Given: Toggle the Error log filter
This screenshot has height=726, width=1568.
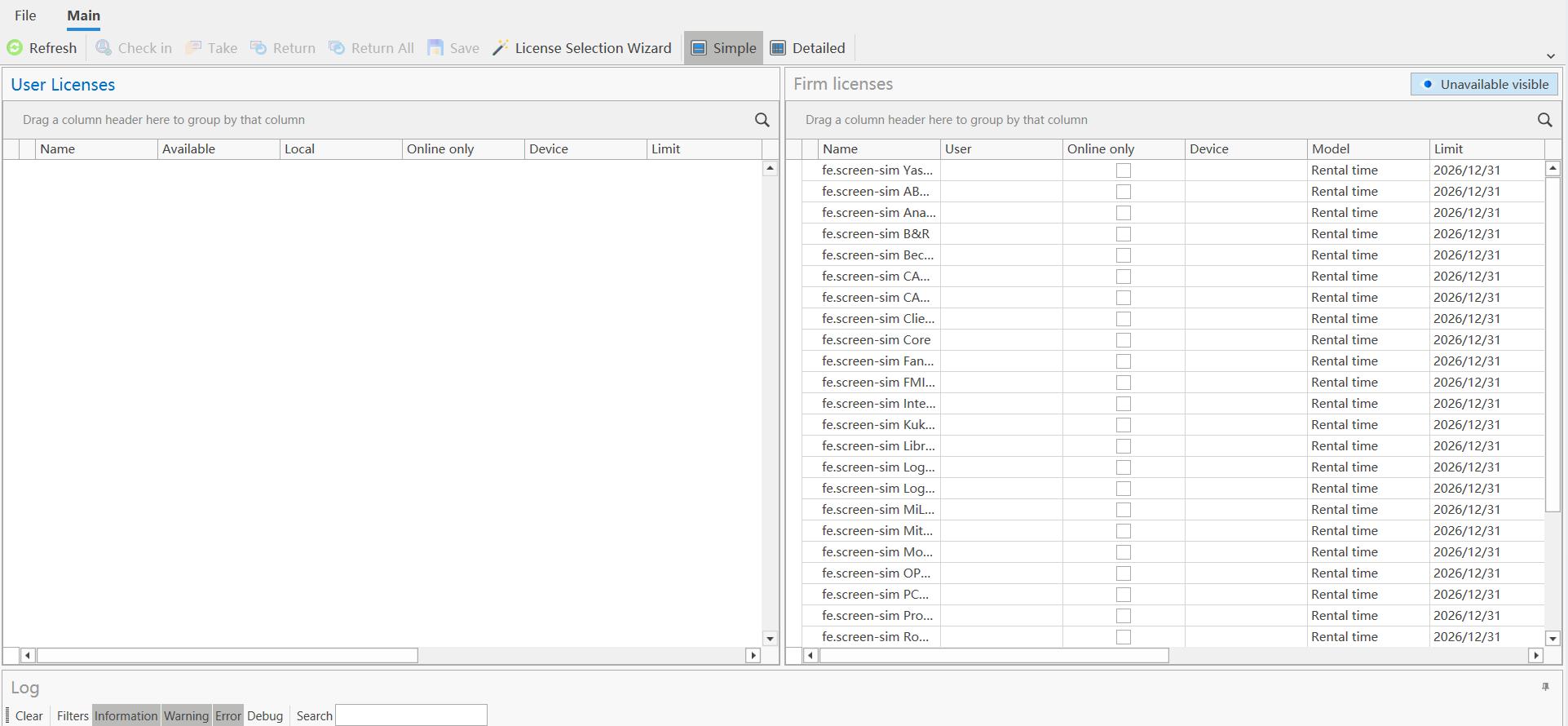Looking at the screenshot, I should [x=228, y=715].
